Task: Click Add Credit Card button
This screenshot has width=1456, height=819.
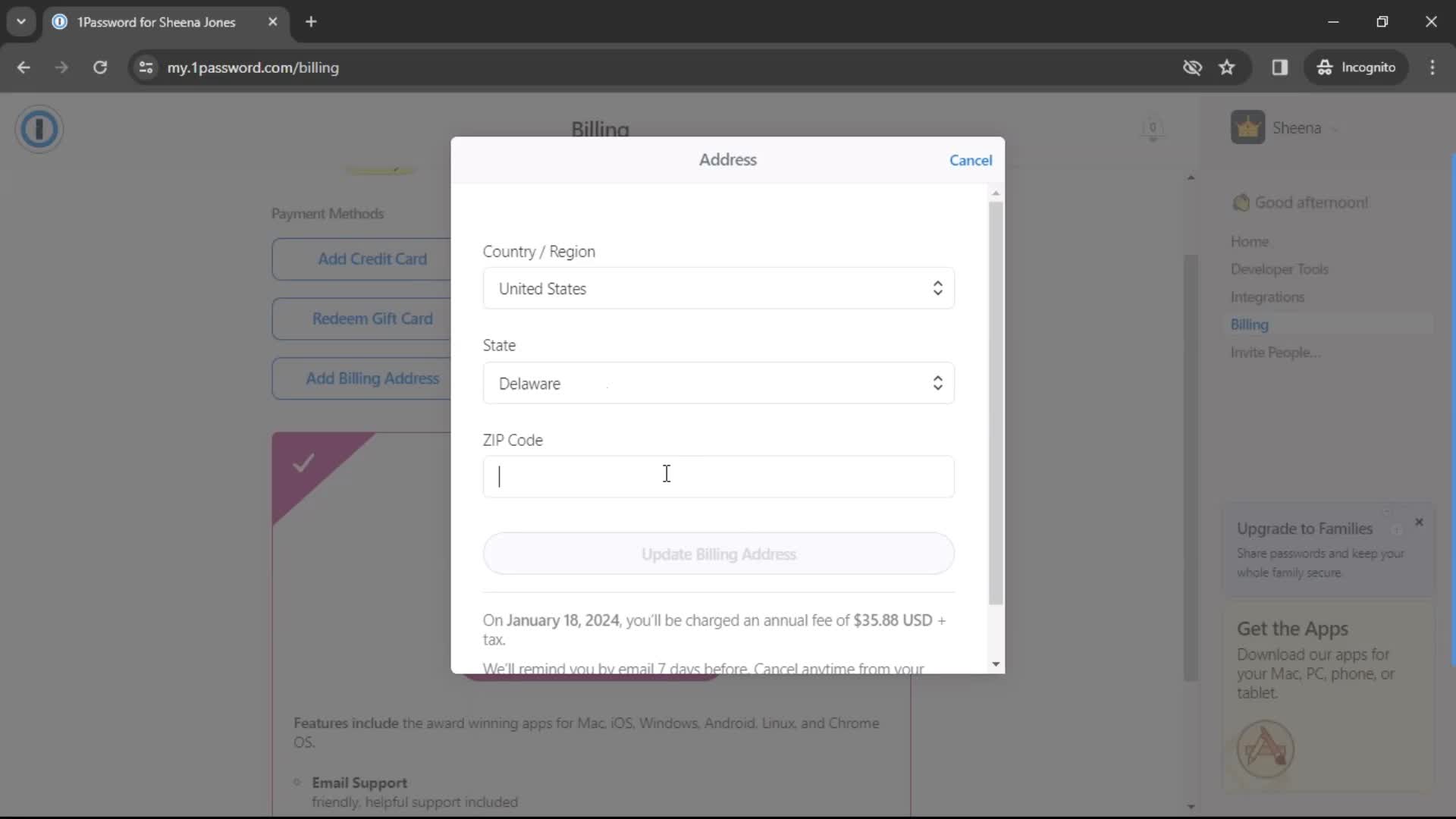Action: [362, 259]
